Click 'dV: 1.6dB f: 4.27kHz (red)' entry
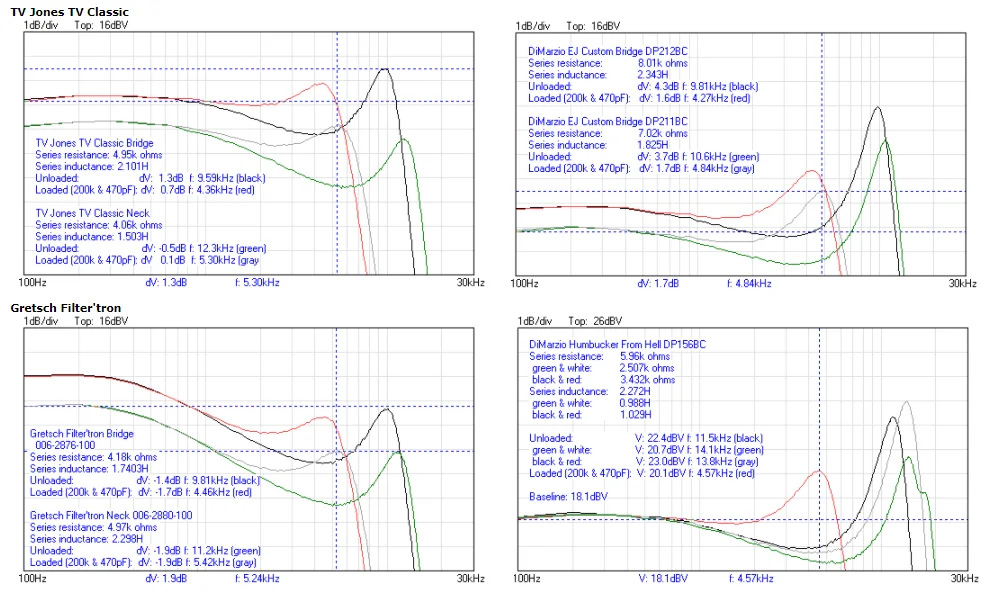The image size is (992, 610). (x=695, y=98)
